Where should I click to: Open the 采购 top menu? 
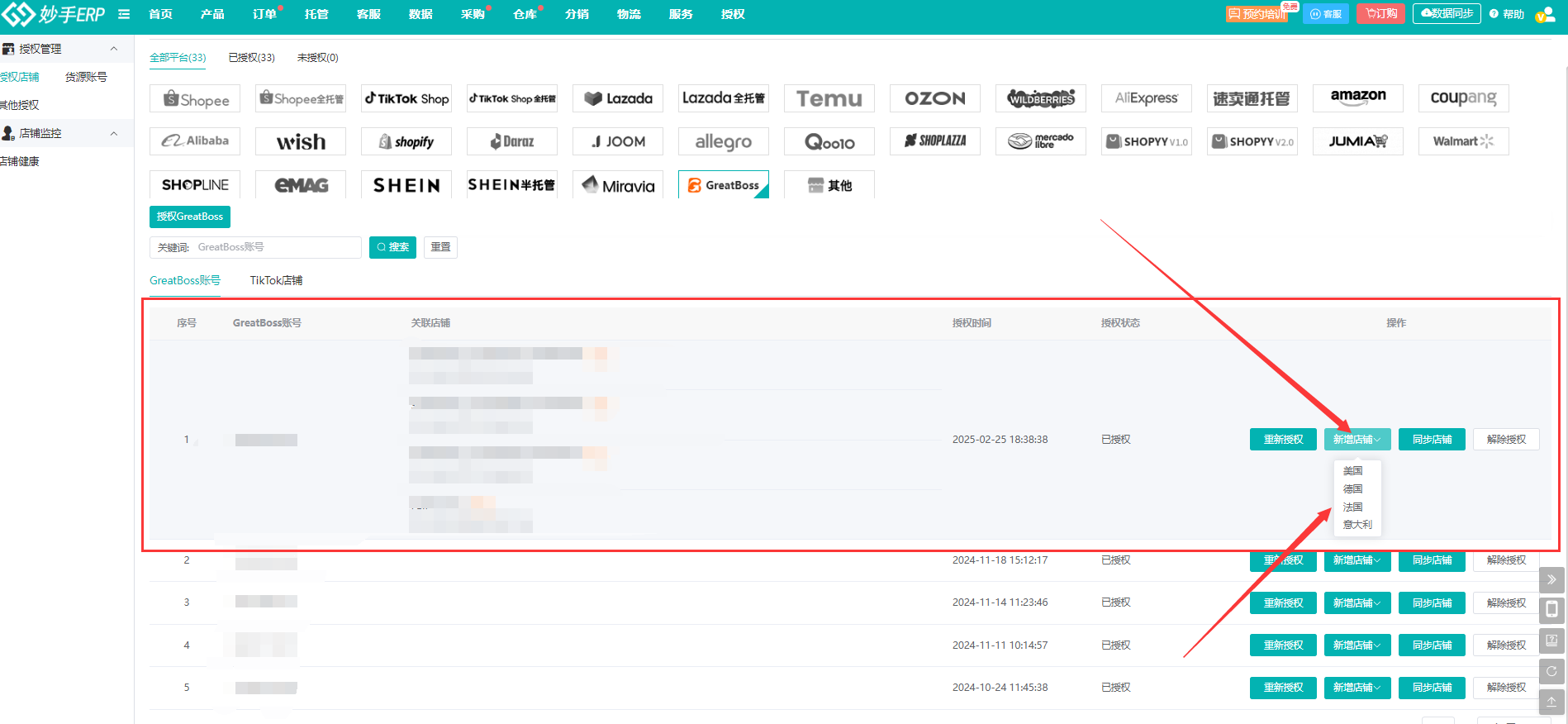tap(473, 14)
